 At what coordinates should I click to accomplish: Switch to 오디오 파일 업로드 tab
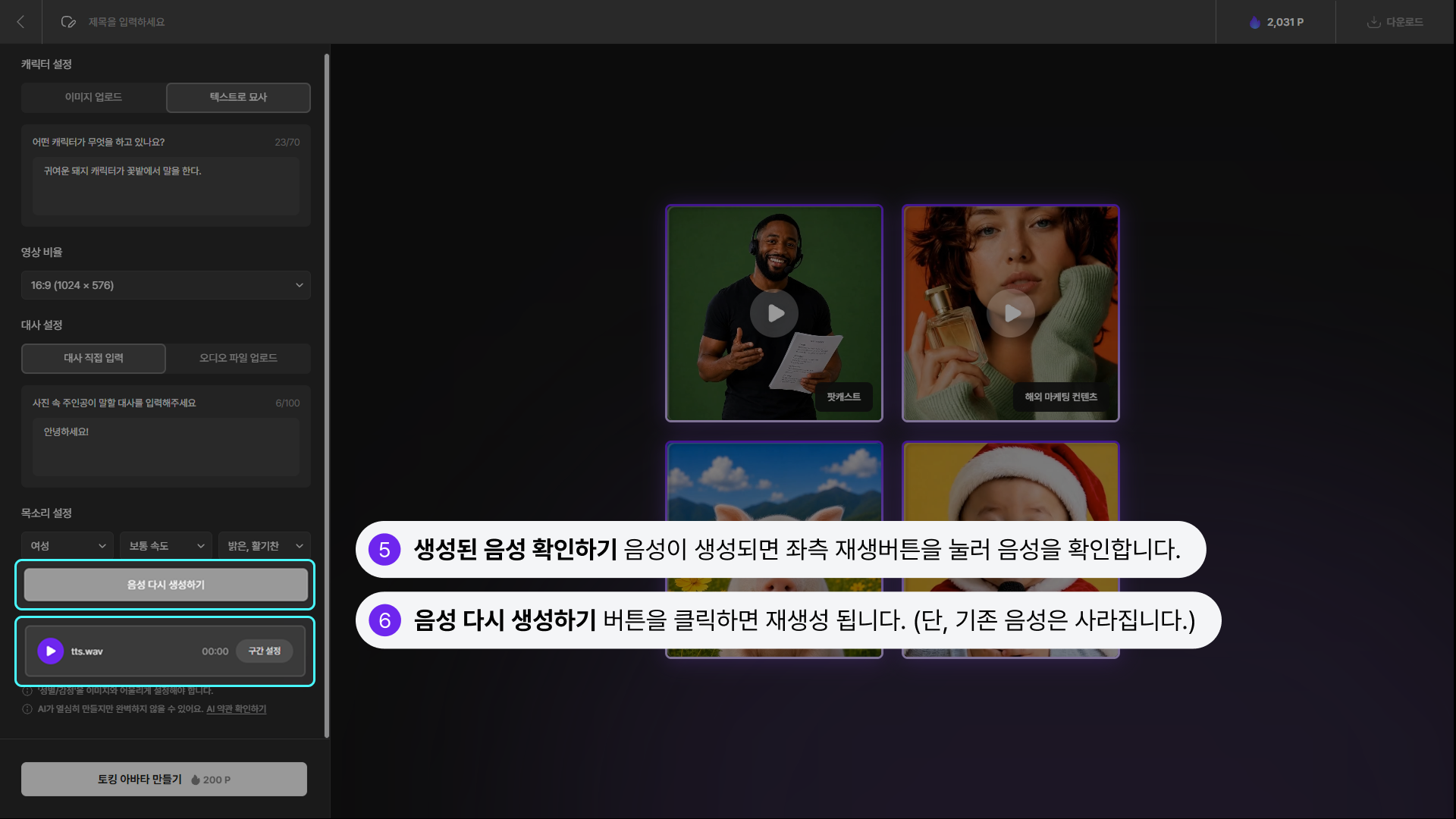(238, 358)
